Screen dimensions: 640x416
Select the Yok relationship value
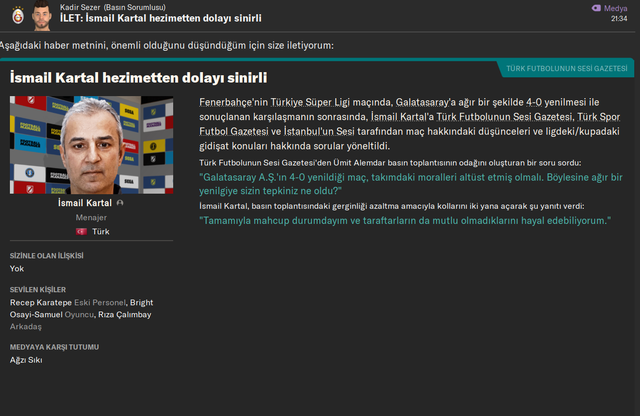(x=17, y=269)
